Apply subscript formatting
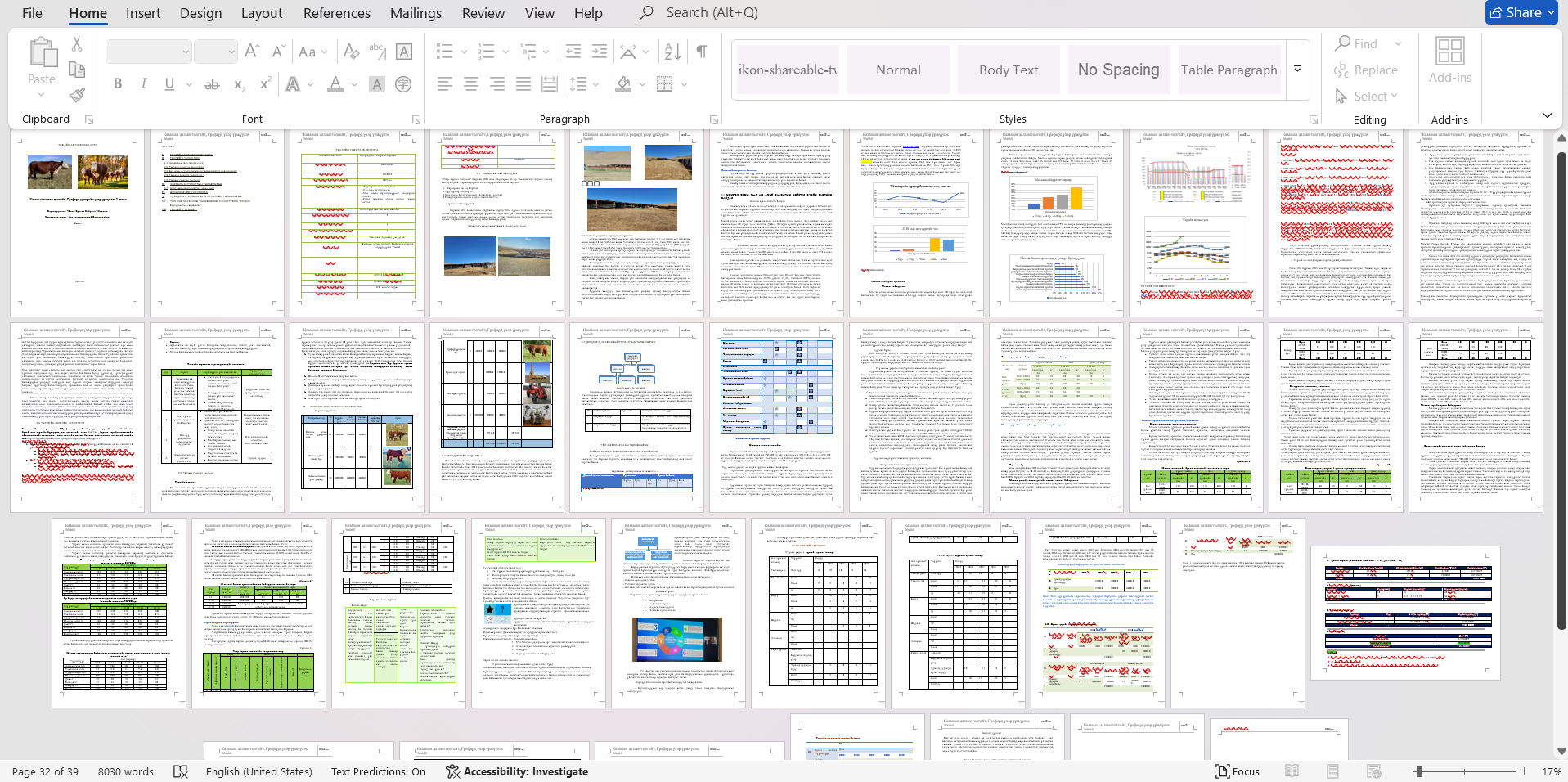The width and height of the screenshot is (1568, 782). (x=239, y=84)
